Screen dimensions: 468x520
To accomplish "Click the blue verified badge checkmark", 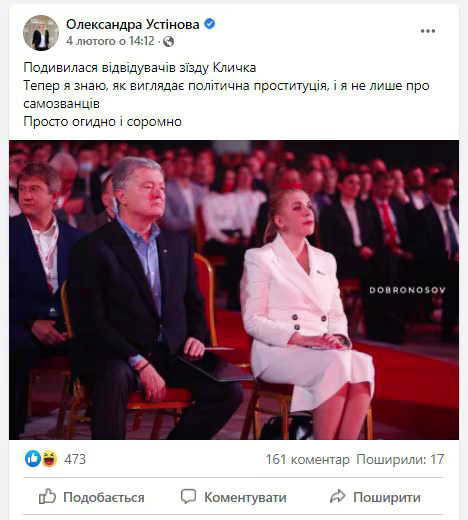I will pyautogui.click(x=210, y=24).
